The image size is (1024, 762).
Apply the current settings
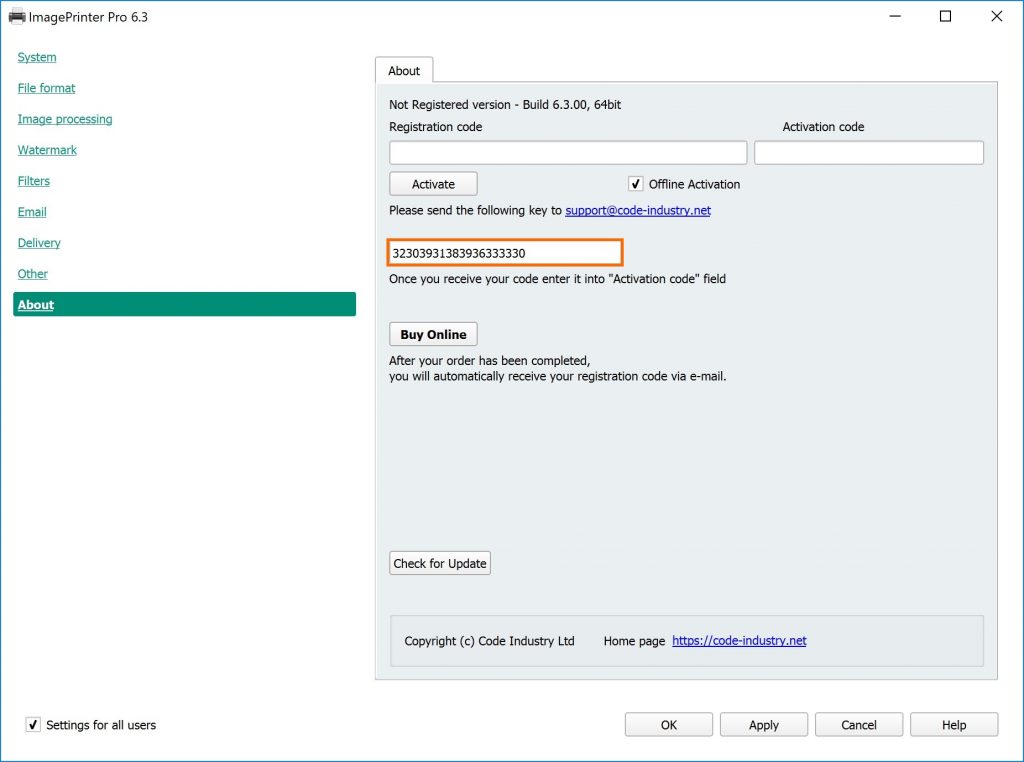tap(763, 724)
